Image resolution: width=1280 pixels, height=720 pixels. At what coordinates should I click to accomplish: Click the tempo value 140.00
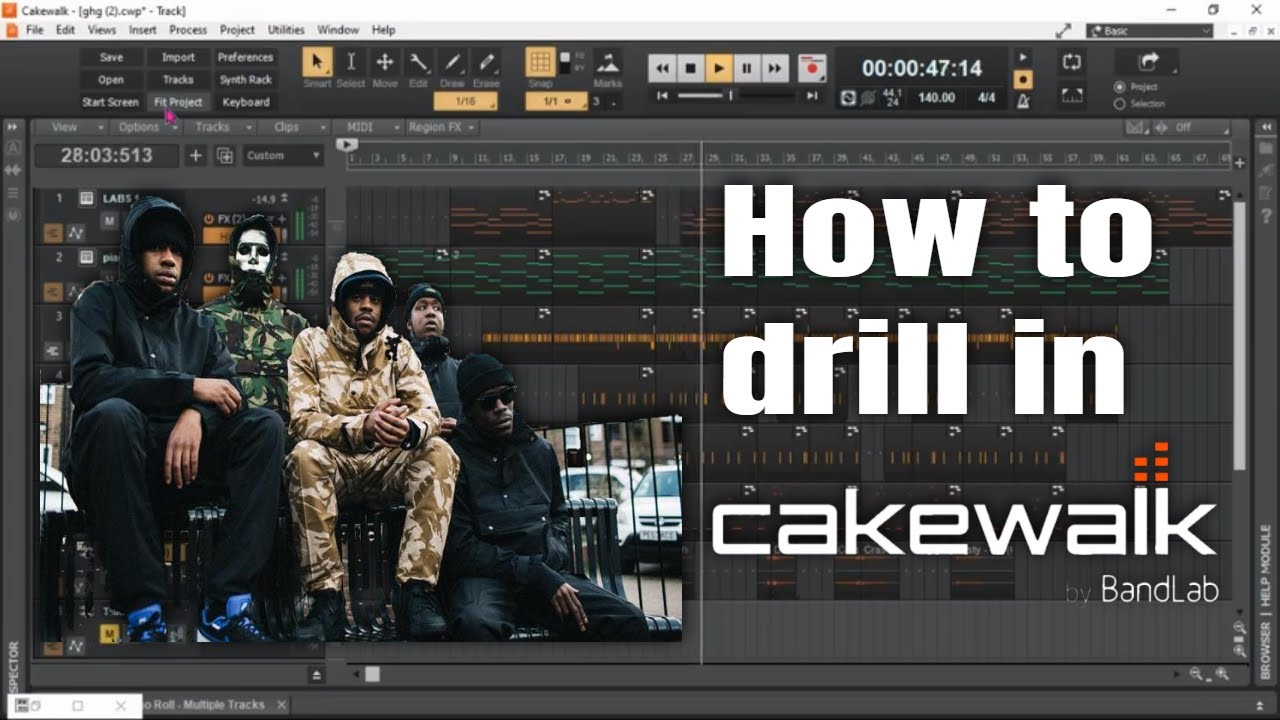coord(936,98)
